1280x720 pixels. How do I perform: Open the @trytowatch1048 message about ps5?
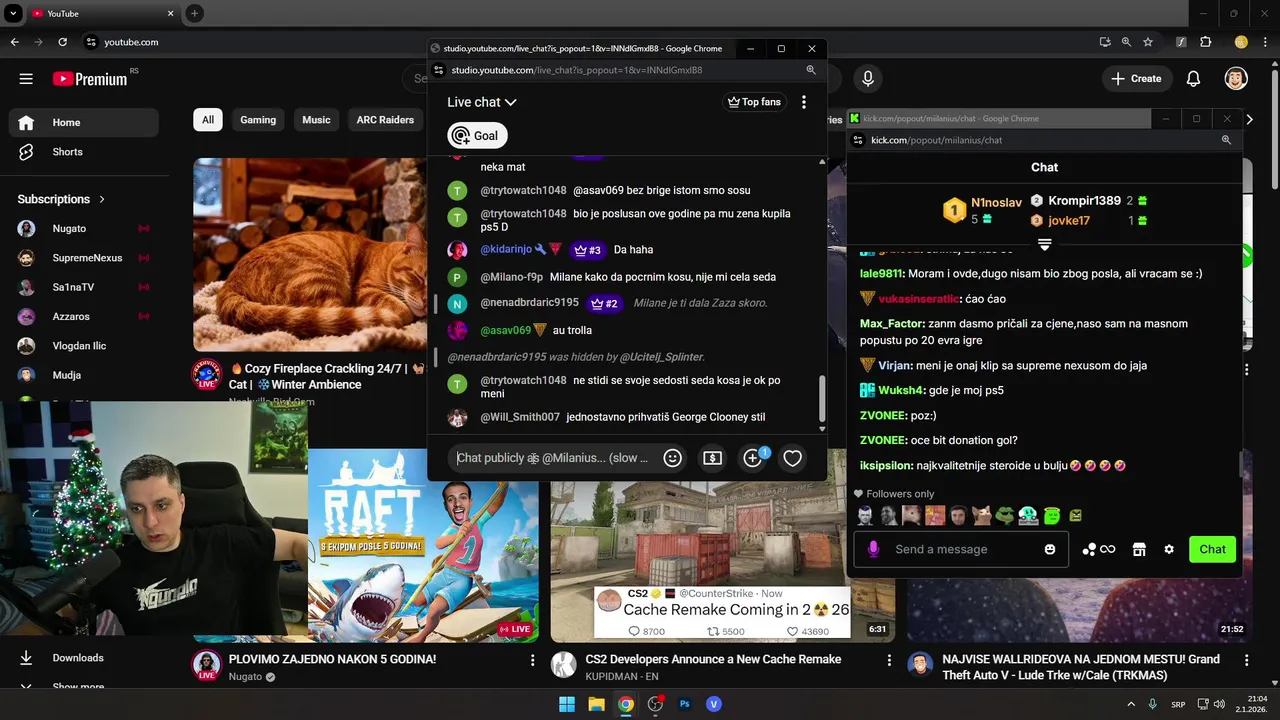[x=634, y=220]
